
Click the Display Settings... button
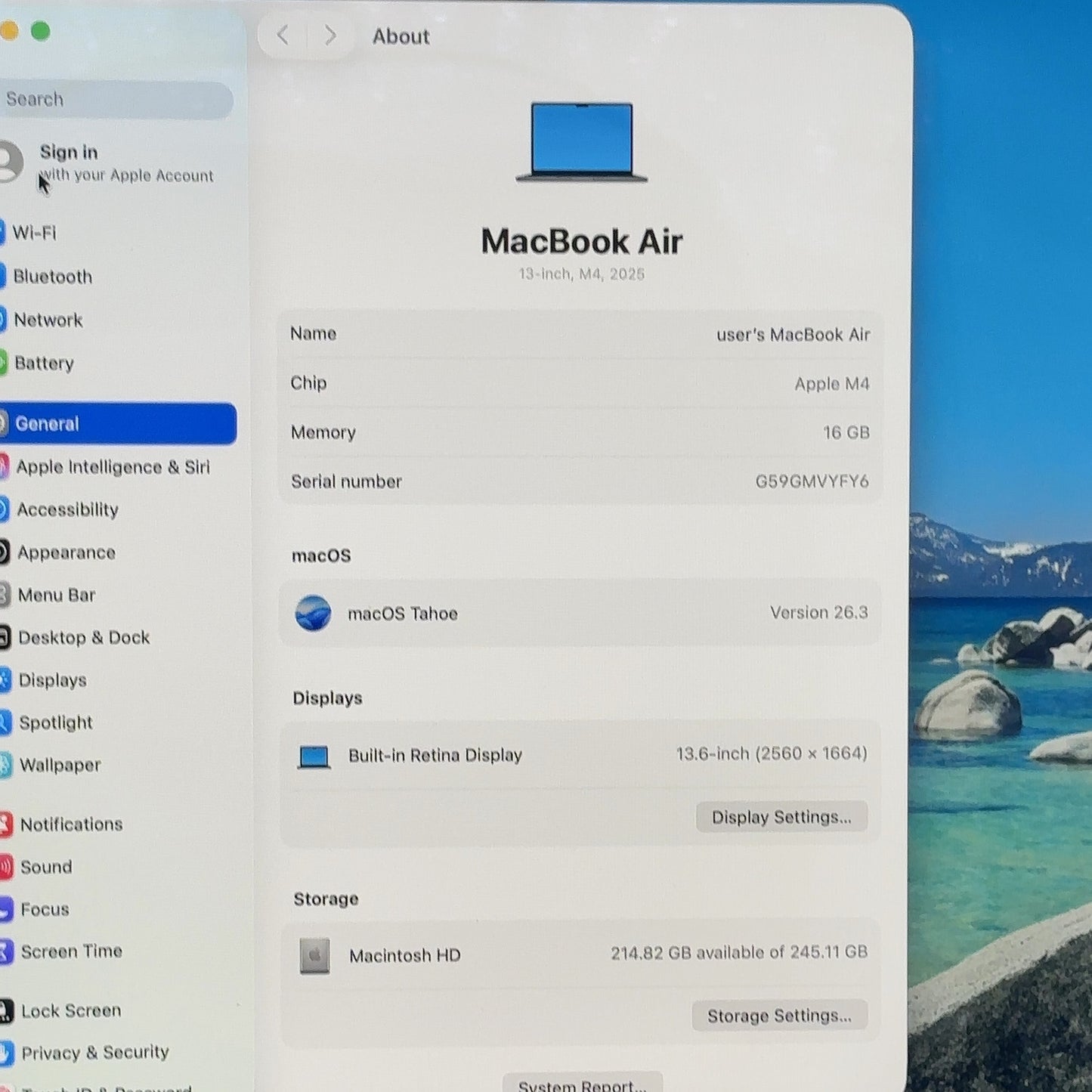pyautogui.click(x=781, y=817)
